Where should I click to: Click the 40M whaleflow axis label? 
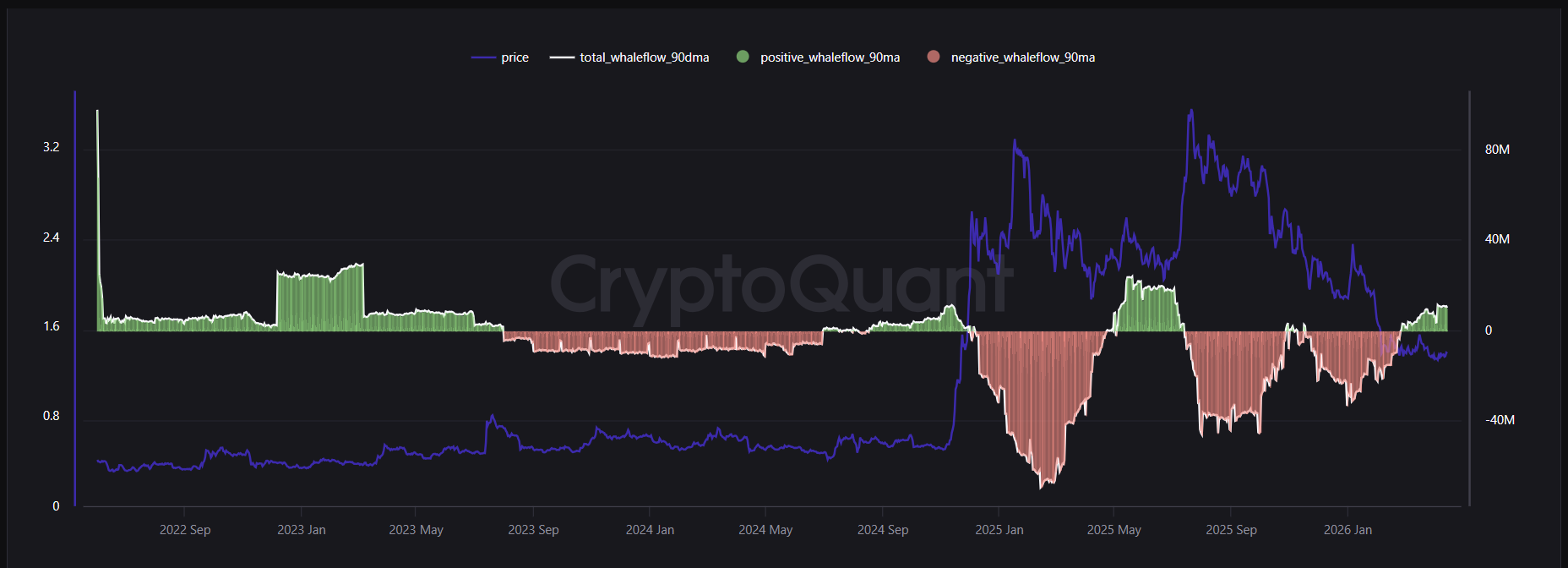click(1497, 239)
